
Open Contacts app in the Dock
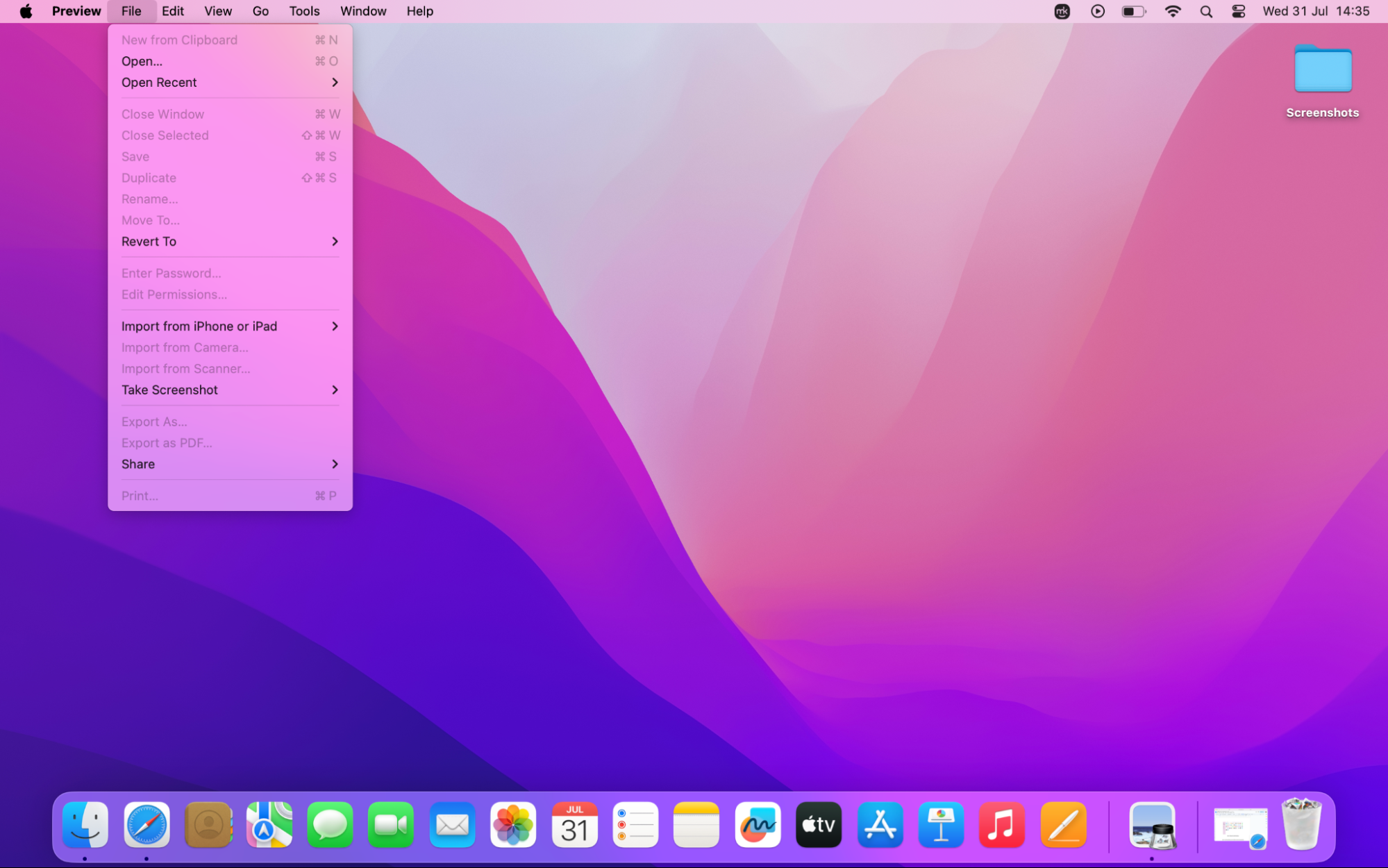click(208, 825)
